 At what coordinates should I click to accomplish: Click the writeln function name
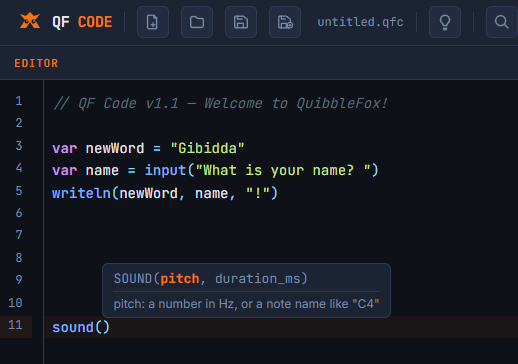tap(81, 193)
